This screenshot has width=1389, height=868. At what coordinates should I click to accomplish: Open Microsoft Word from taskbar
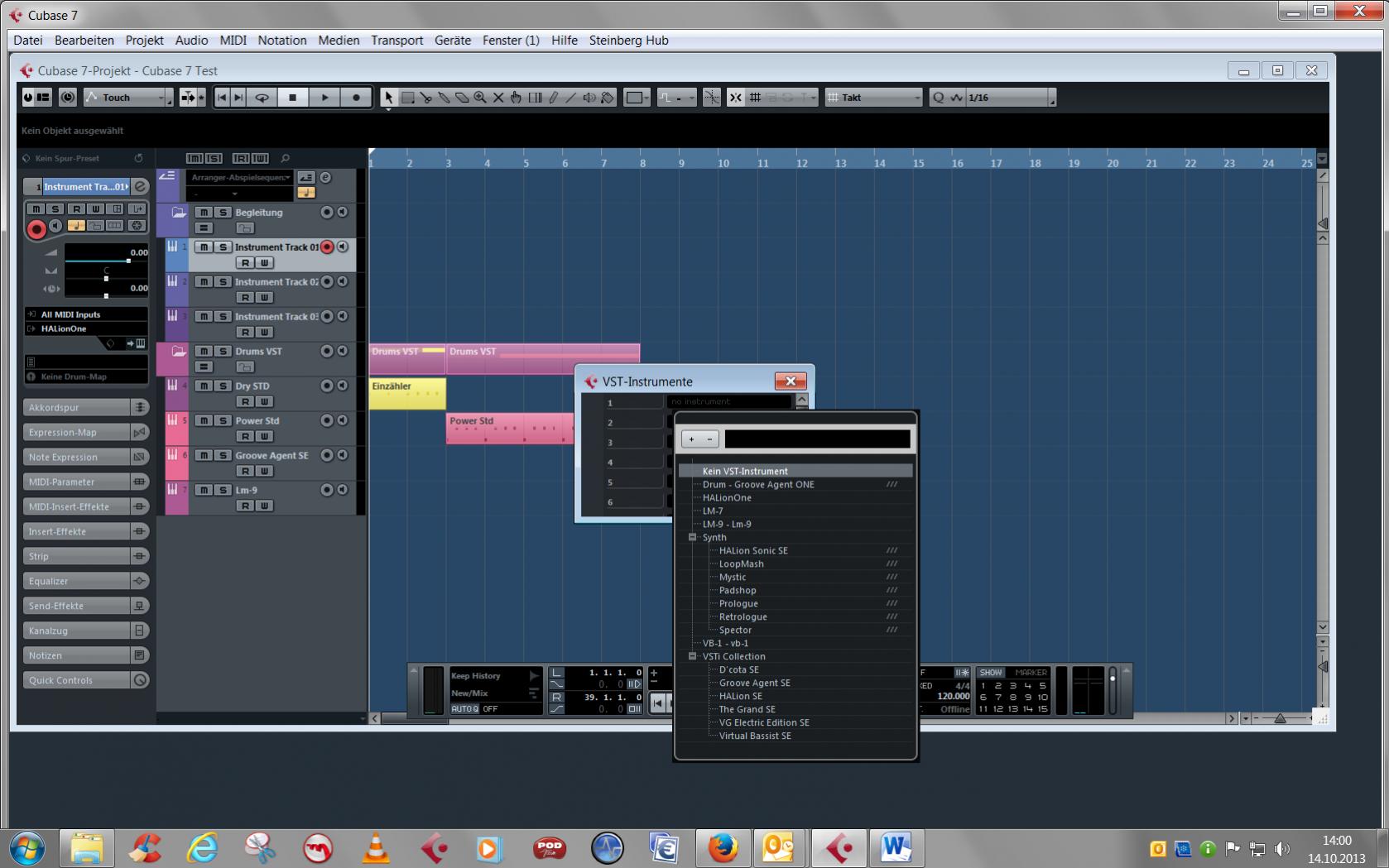coord(895,848)
